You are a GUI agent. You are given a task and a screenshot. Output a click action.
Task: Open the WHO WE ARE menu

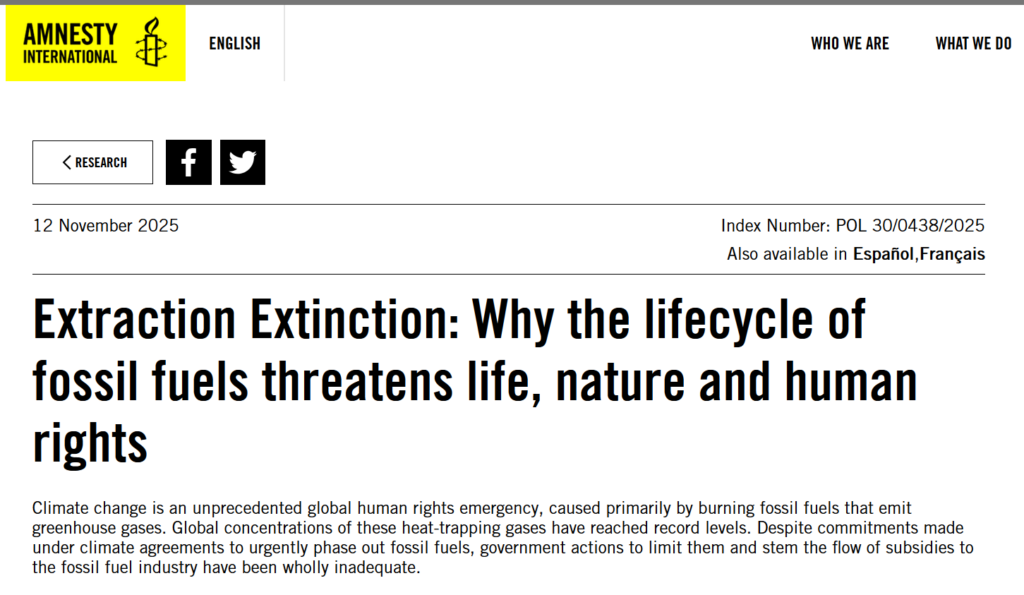point(850,44)
